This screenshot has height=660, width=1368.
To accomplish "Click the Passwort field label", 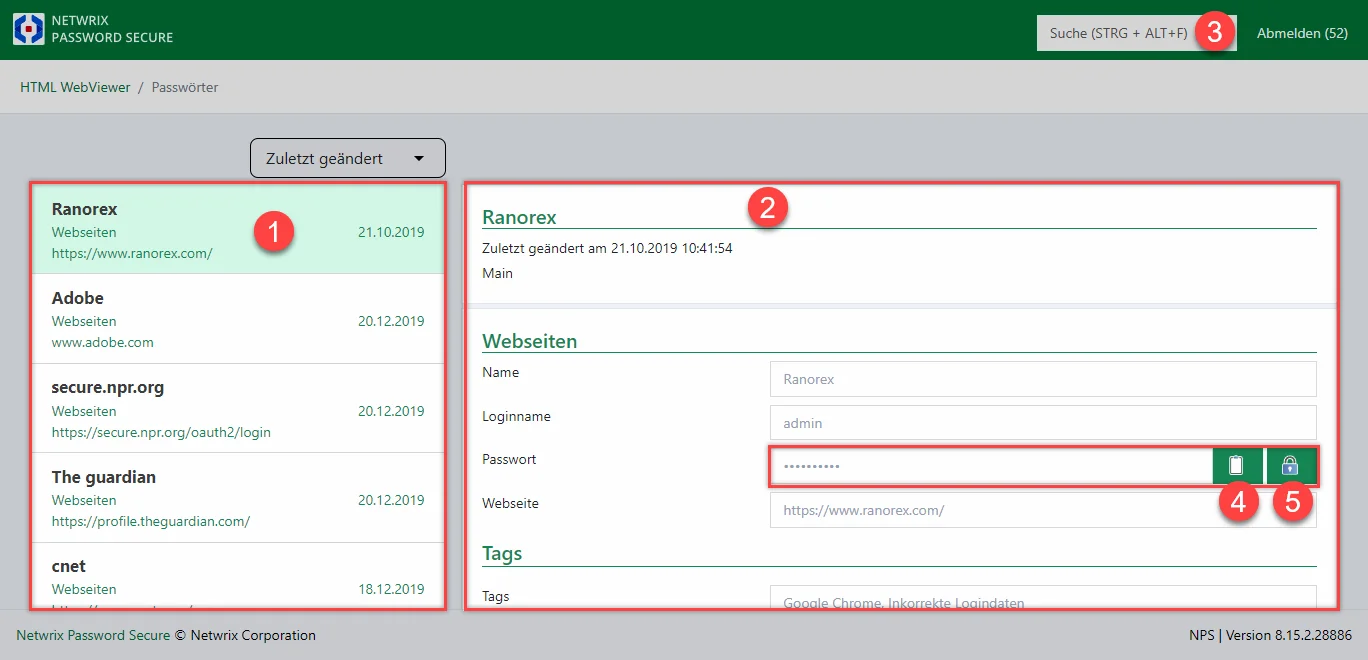I will tap(509, 459).
